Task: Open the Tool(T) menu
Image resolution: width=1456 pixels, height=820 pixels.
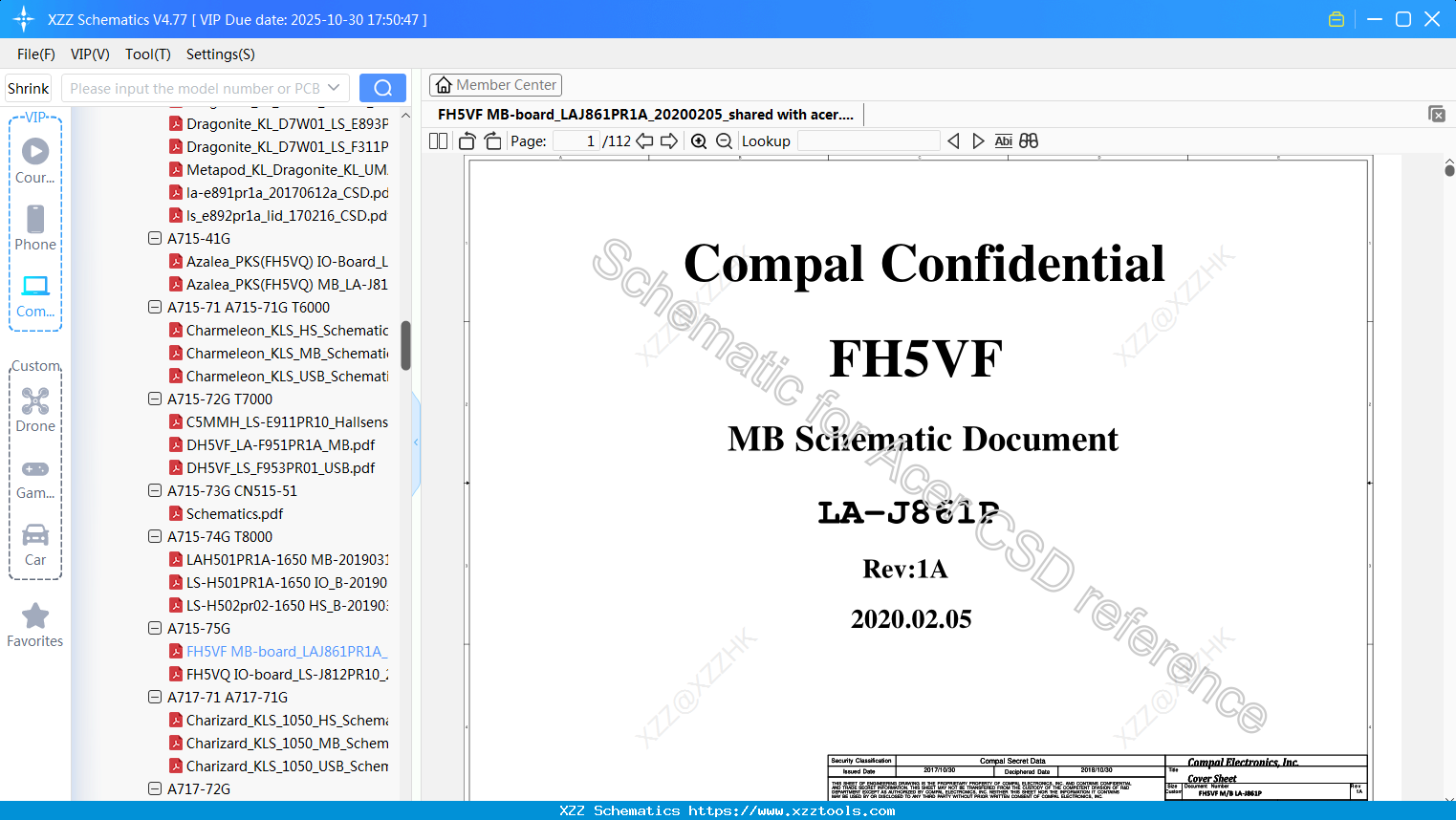Action: (x=148, y=54)
